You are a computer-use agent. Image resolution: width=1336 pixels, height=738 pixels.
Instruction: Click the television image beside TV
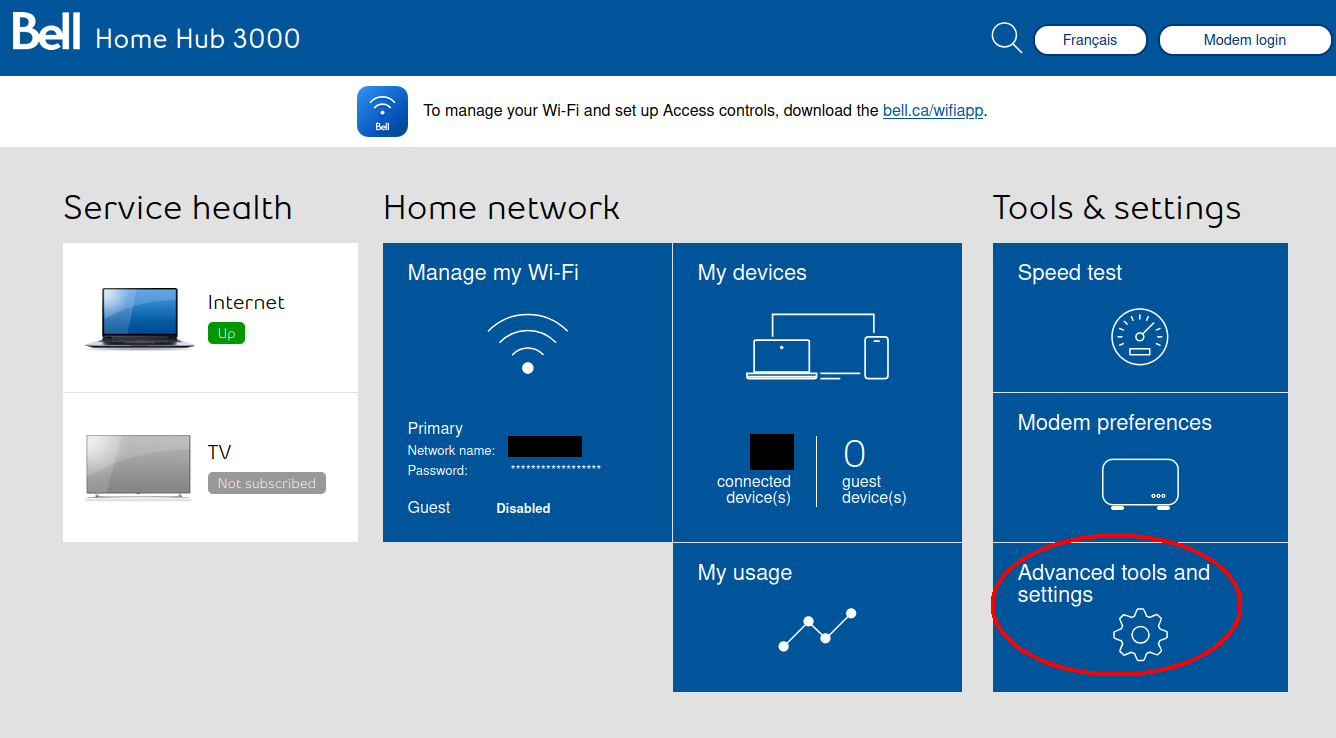138,467
